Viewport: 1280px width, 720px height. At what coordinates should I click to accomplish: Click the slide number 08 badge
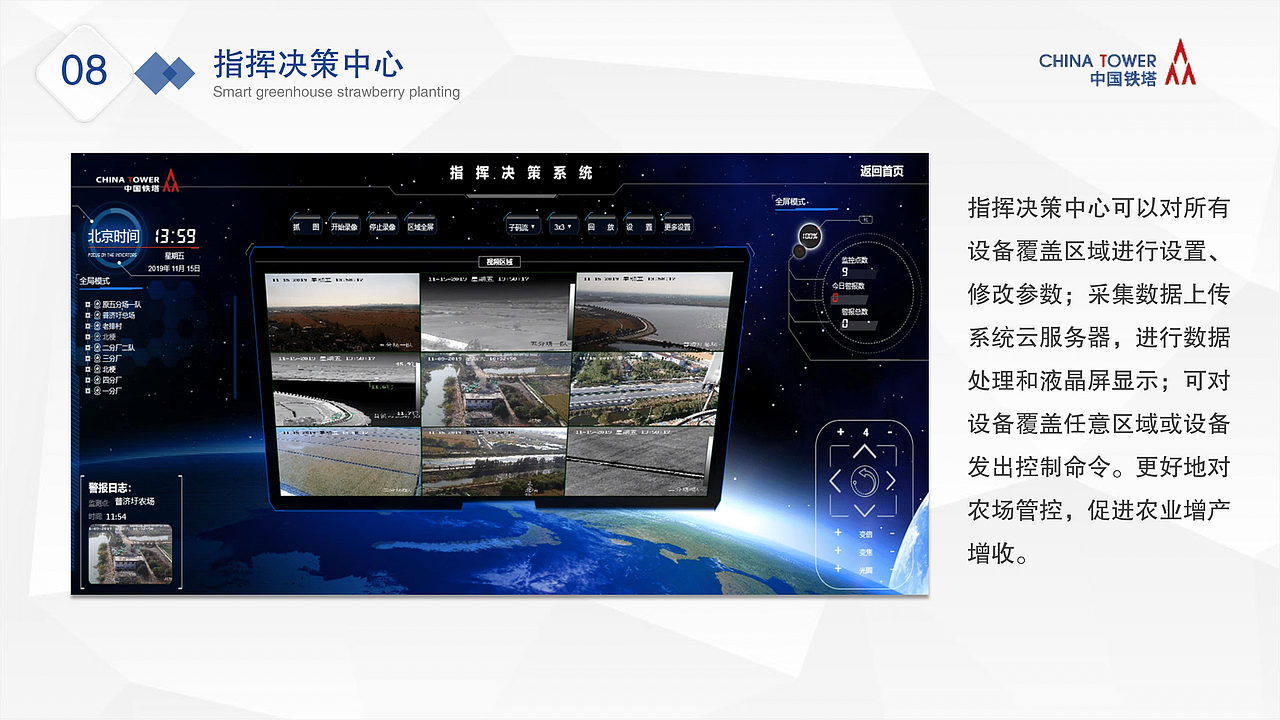pyautogui.click(x=84, y=71)
